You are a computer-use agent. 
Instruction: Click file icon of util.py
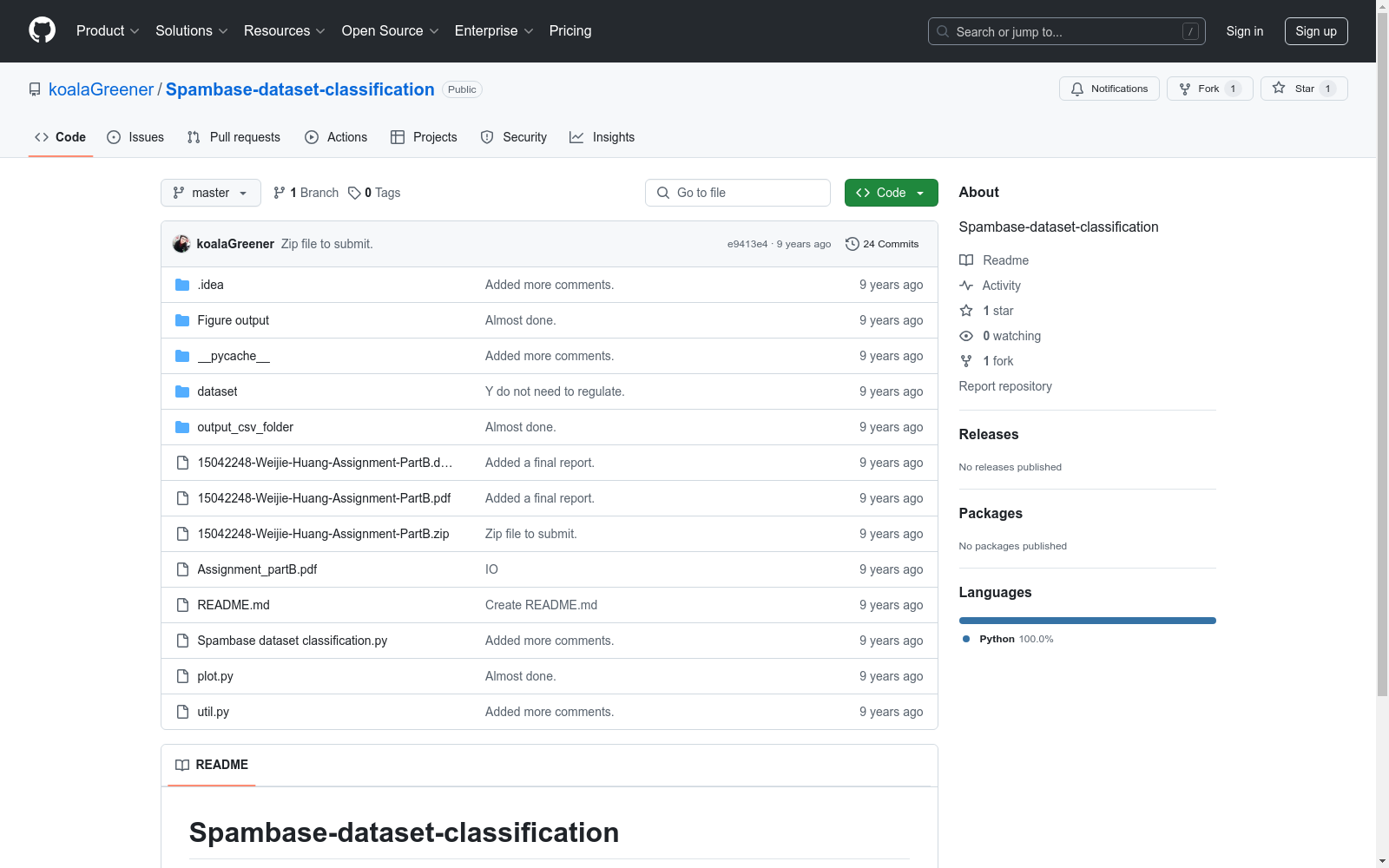(182, 712)
